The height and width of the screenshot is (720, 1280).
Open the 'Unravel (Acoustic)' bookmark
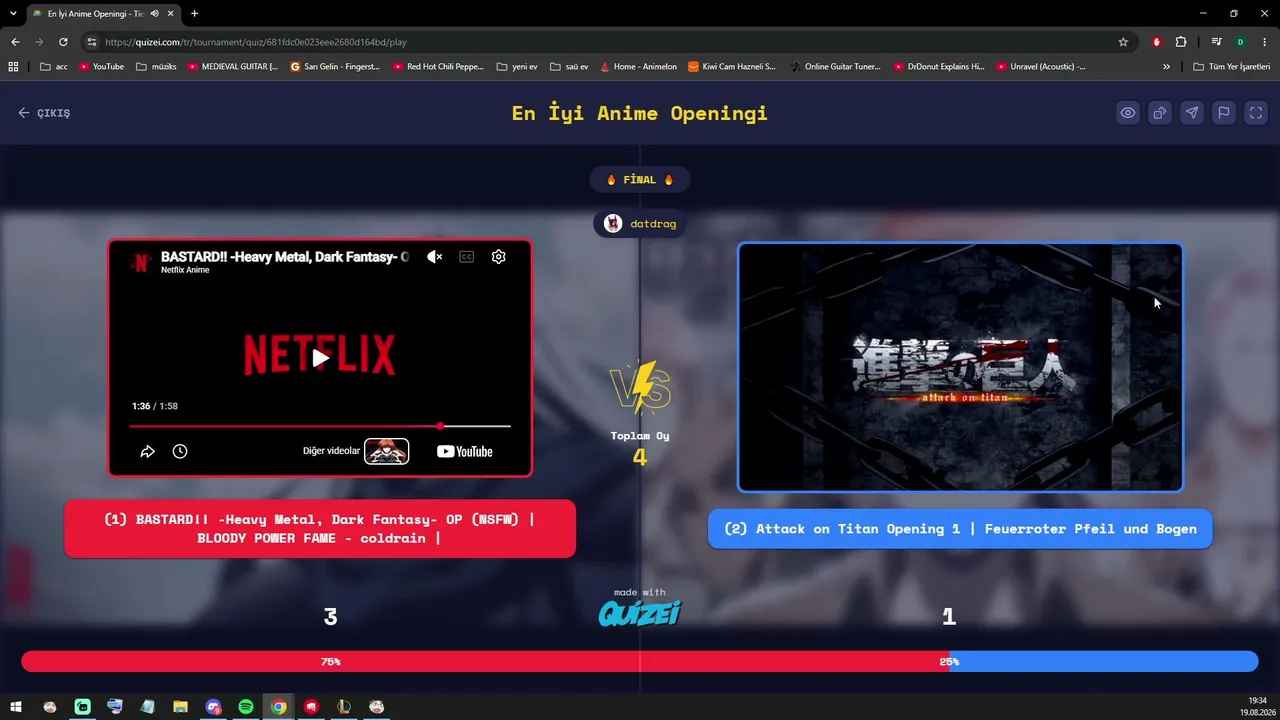coord(1041,67)
